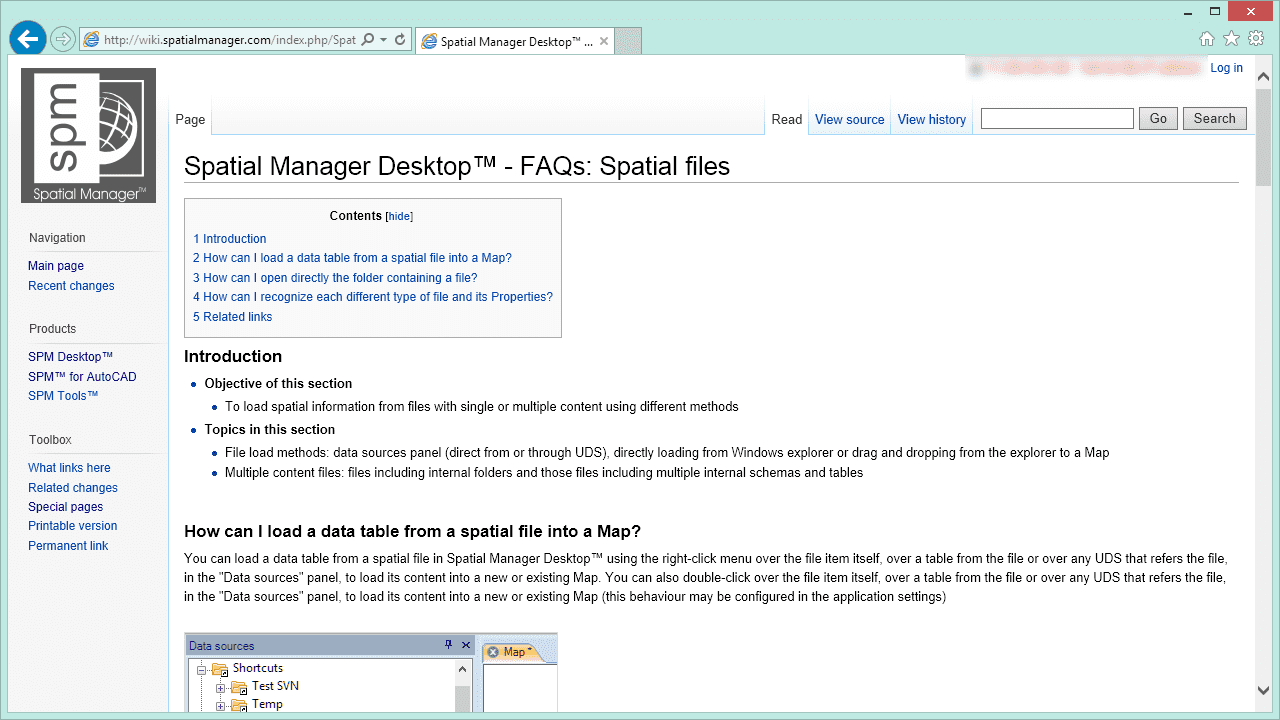Click the 'Products' sidebar heading

[x=52, y=329]
